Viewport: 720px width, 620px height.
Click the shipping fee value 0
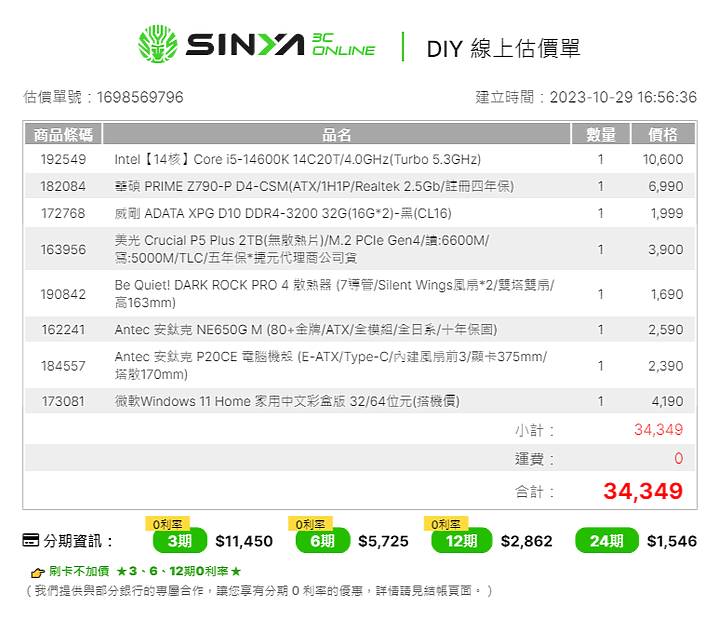(679, 458)
